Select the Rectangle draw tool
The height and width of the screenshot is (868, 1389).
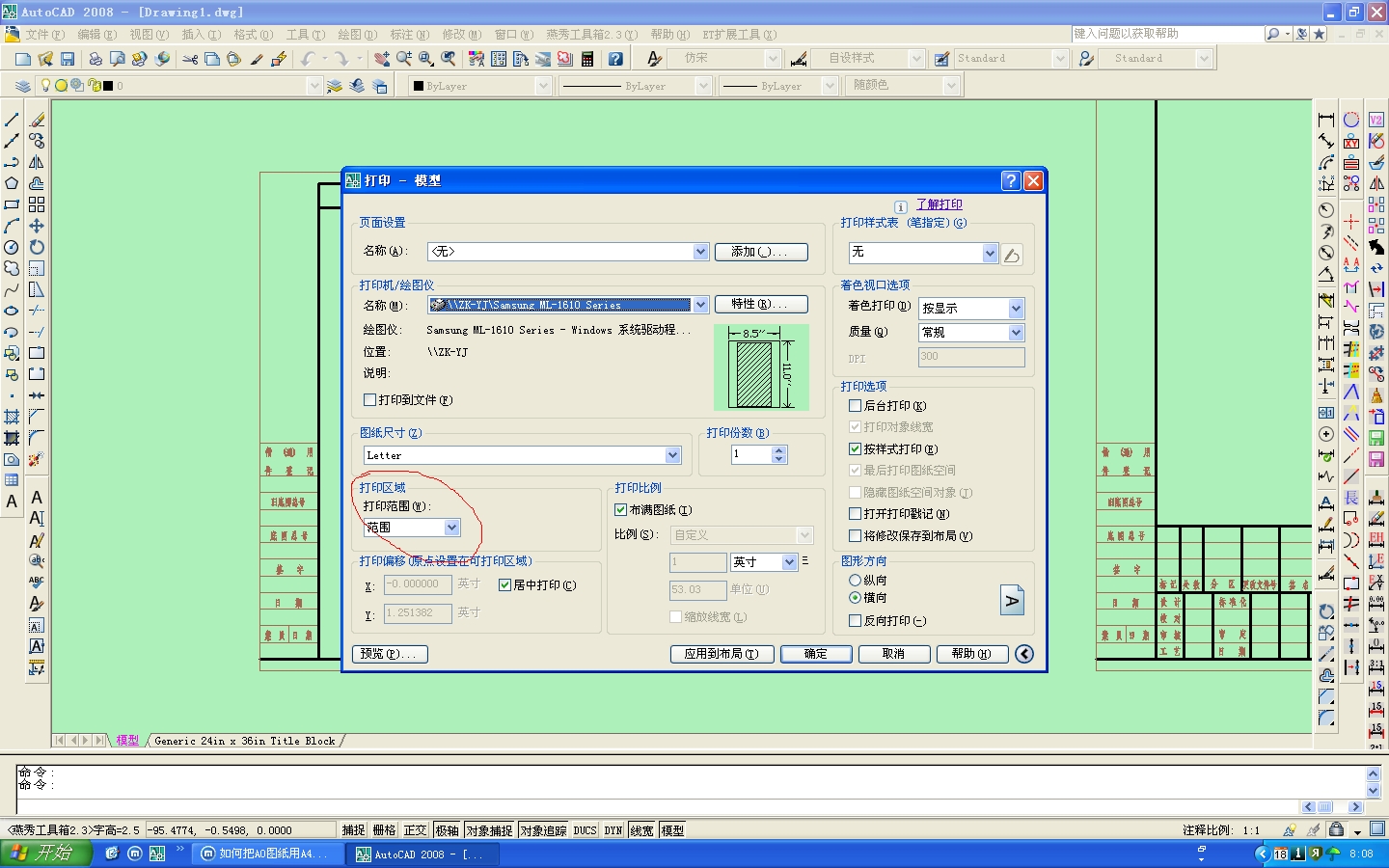point(12,204)
